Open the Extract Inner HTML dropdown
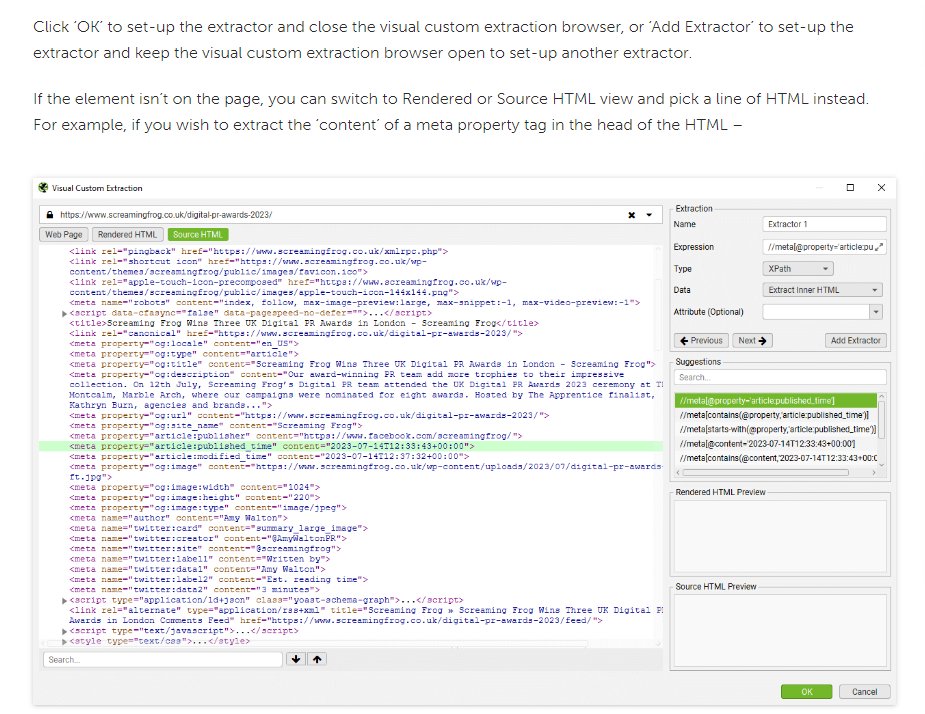Image resolution: width=925 pixels, height=714 pixels. tap(822, 290)
